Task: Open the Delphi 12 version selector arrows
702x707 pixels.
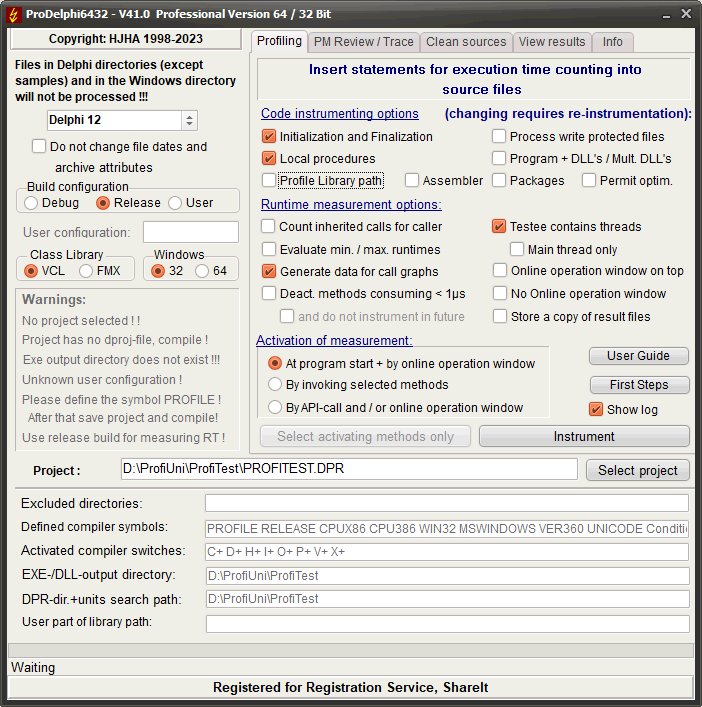Action: [x=190, y=120]
